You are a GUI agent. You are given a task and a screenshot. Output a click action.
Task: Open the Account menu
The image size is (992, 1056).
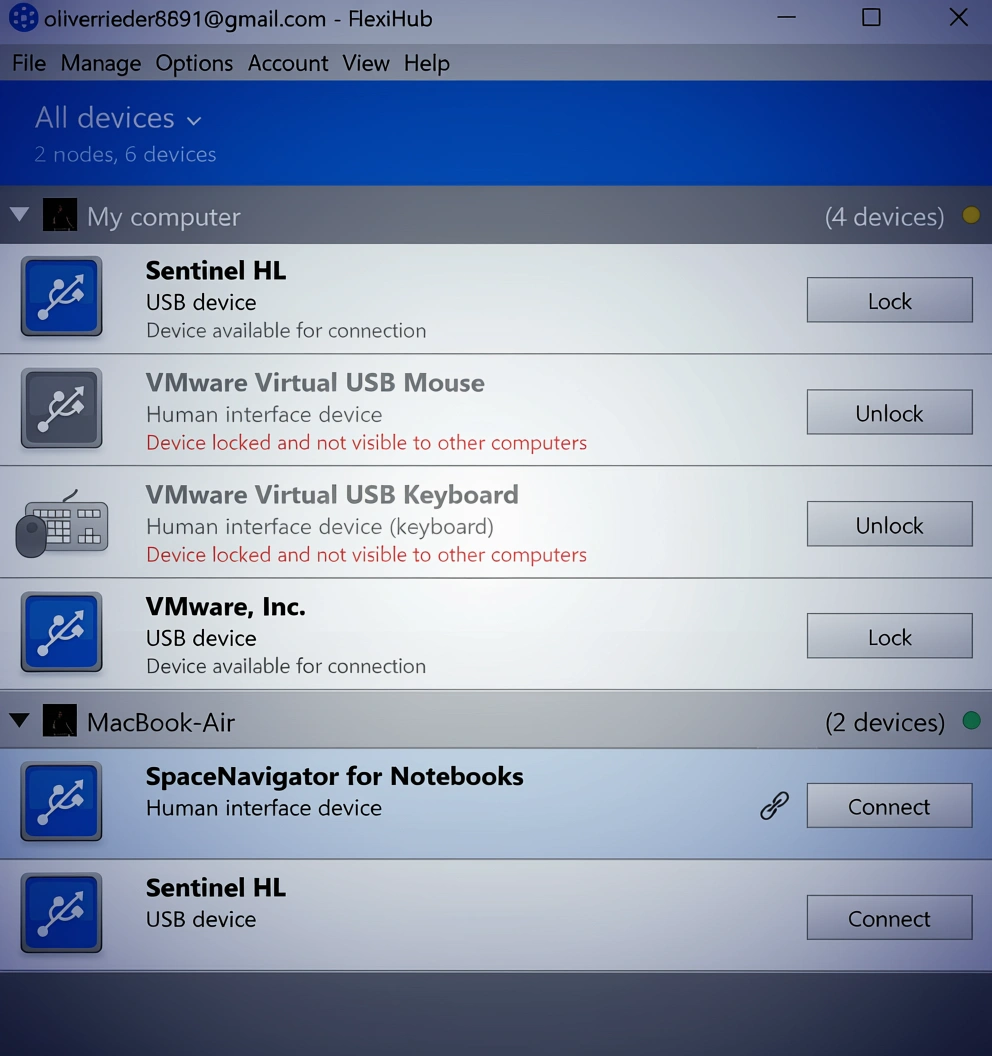tap(288, 63)
